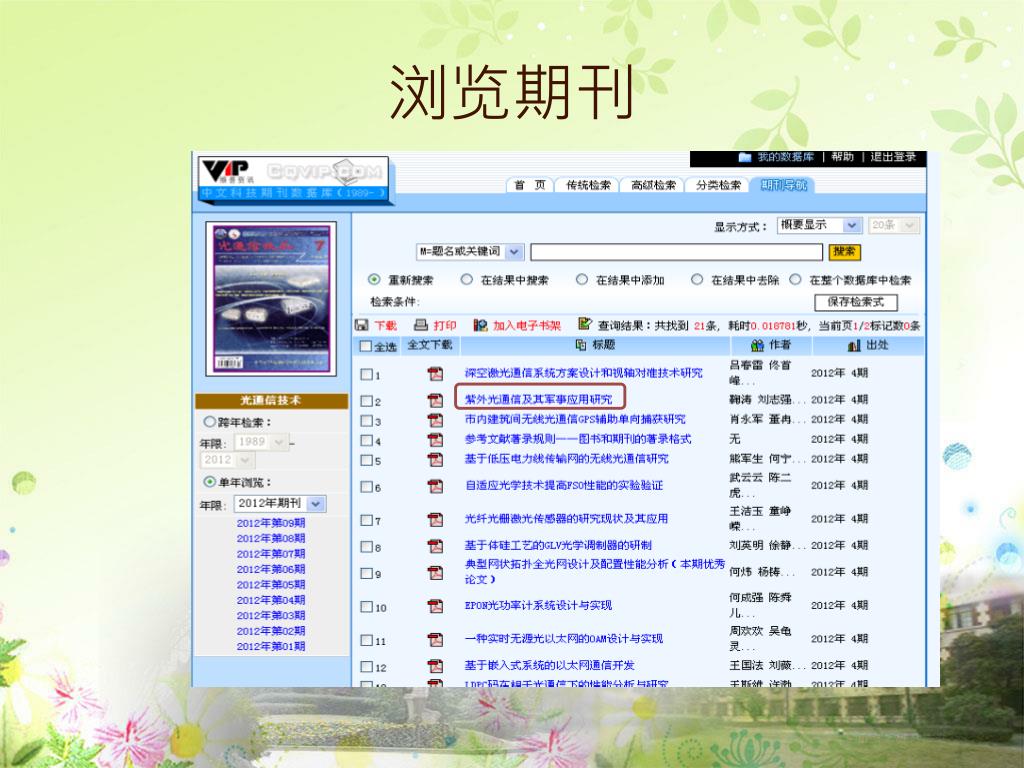Click PDF icon in row 8
The width and height of the screenshot is (1024, 768).
tap(435, 546)
